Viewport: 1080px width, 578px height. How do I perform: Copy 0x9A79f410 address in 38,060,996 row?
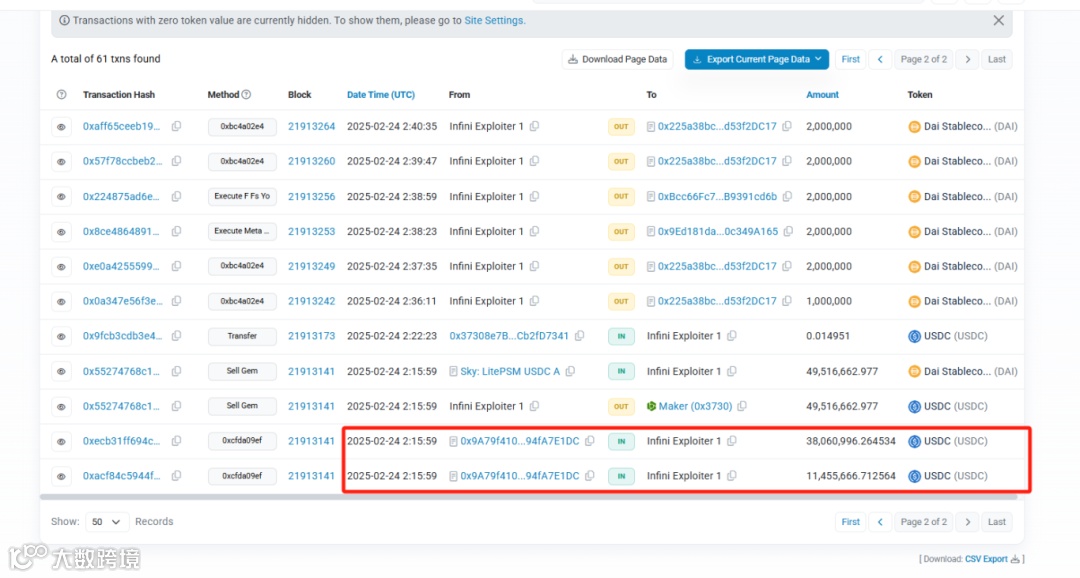tap(590, 441)
